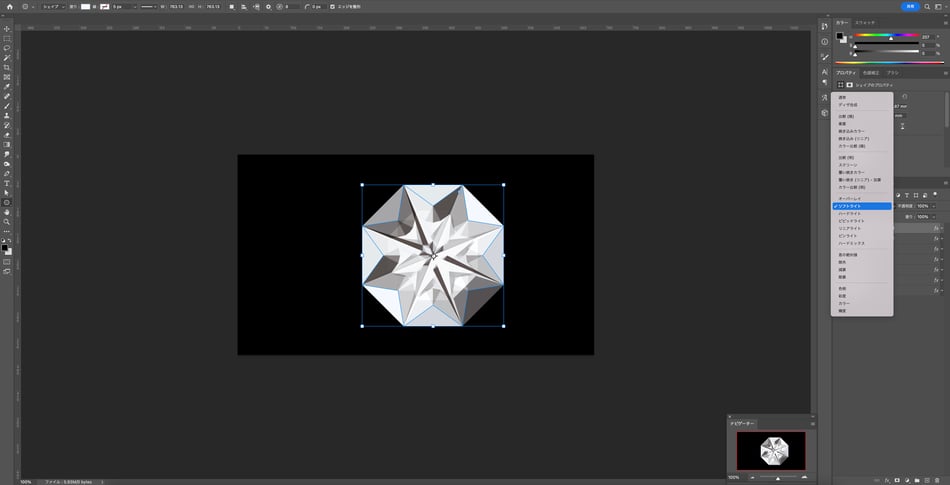
Task: Open the search icon at top right
Action: [929, 6]
